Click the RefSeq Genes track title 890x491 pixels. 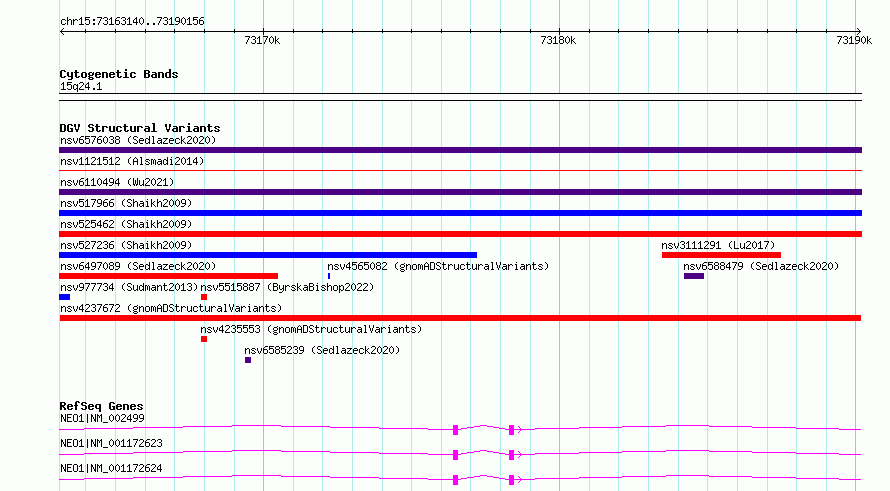(x=101, y=406)
